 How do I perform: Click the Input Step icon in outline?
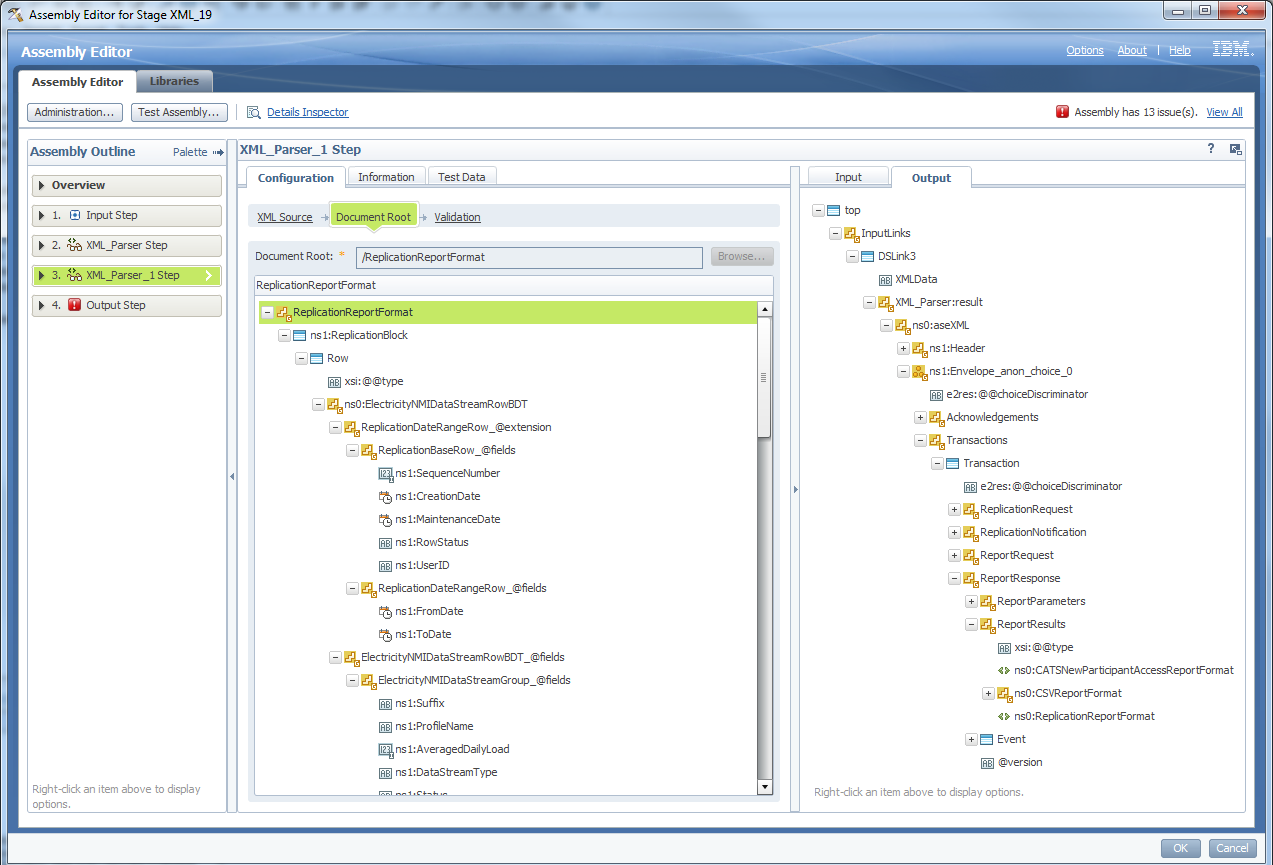[74, 215]
